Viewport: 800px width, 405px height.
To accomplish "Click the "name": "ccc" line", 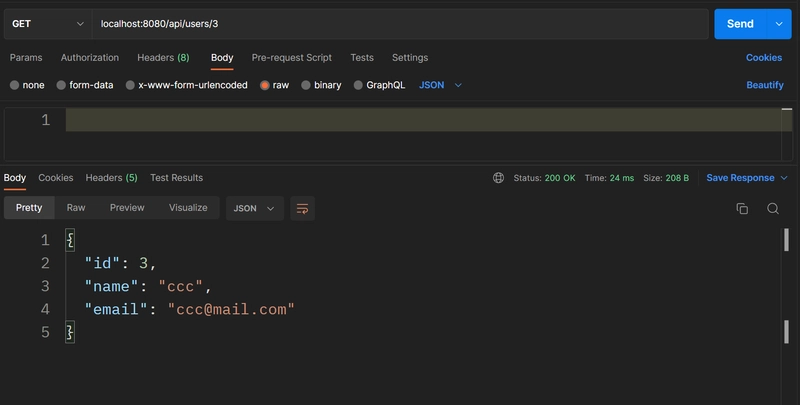I will (x=148, y=286).
